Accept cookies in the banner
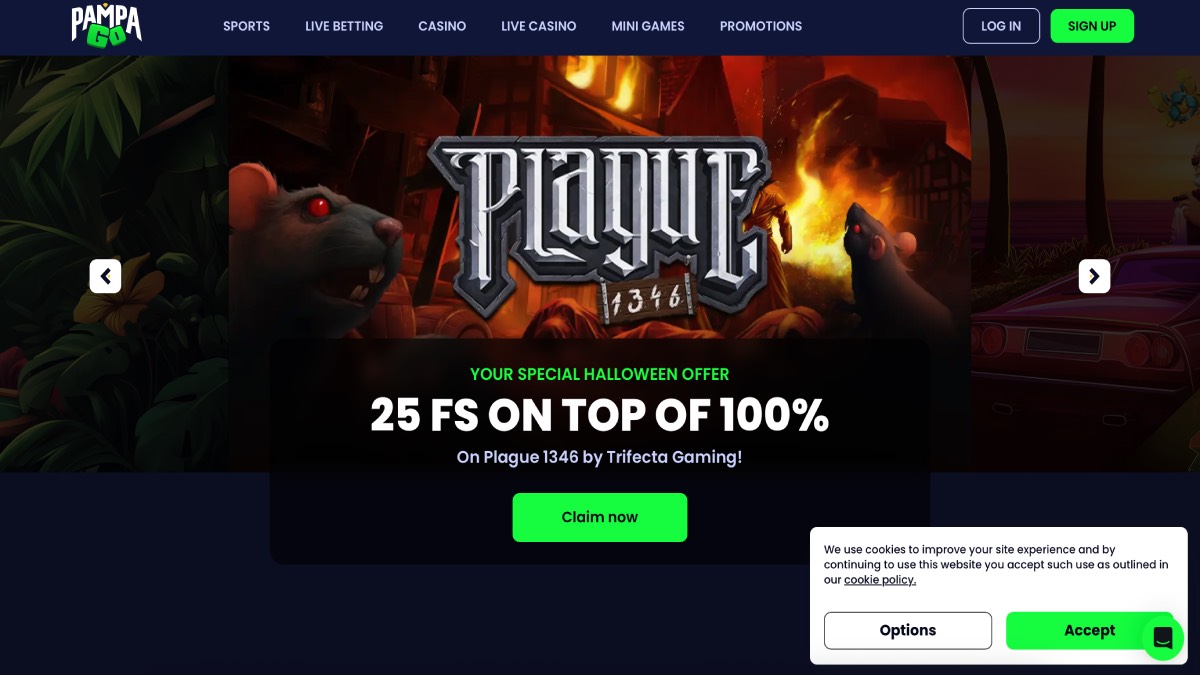Screen dimensions: 1200x675 (x=1089, y=630)
